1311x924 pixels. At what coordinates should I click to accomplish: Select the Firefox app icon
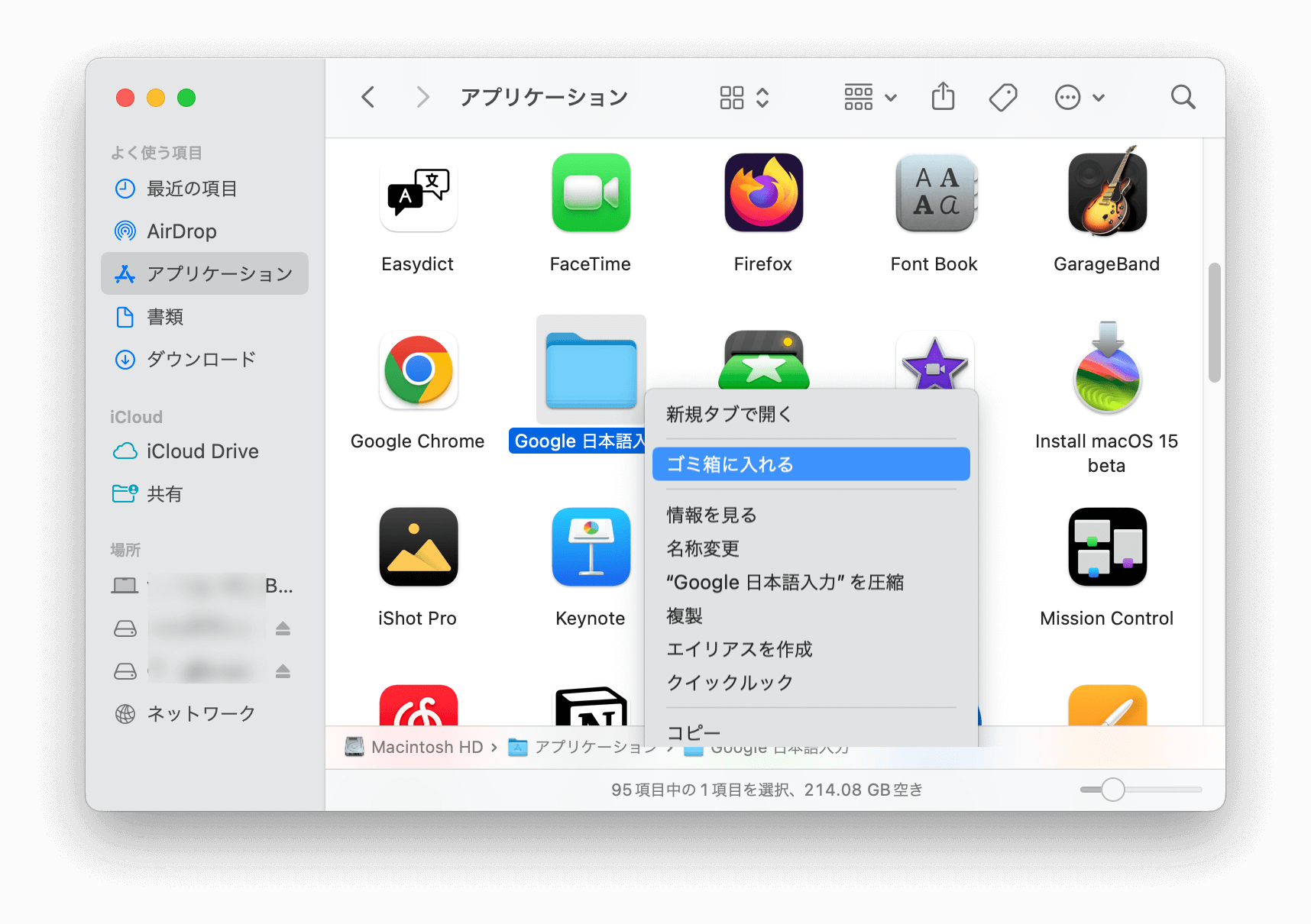pos(763,192)
